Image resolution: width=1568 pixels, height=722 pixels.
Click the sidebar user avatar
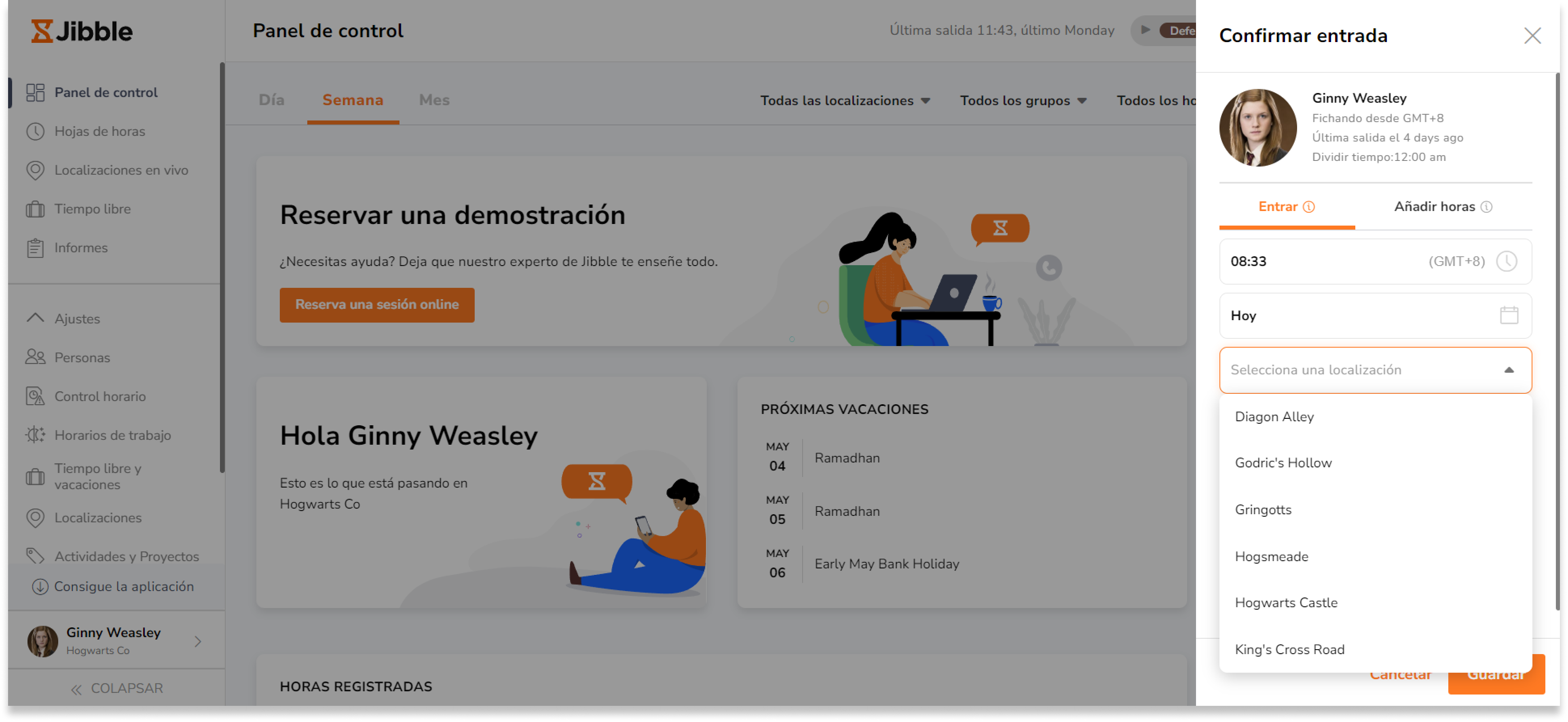[x=42, y=642]
